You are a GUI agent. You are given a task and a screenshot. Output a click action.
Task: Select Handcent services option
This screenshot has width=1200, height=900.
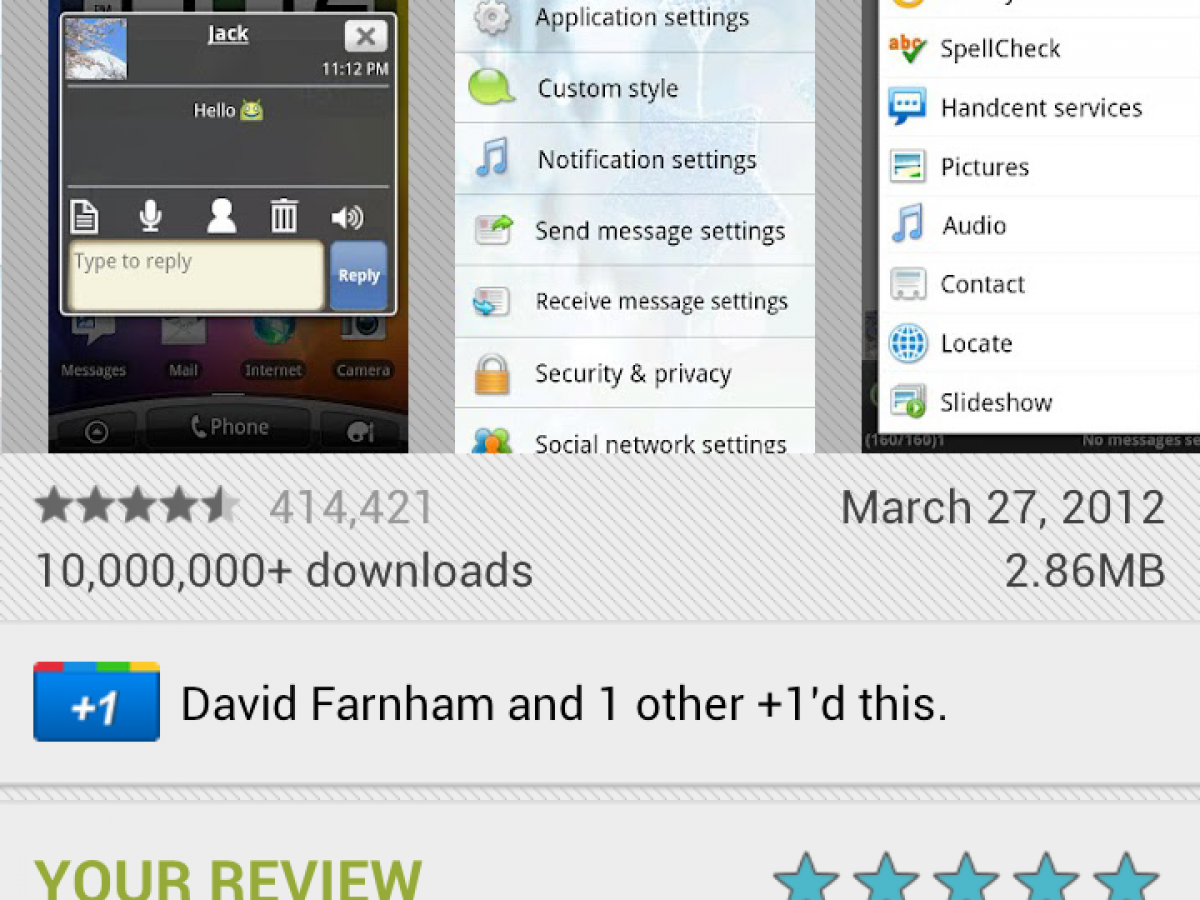tap(1039, 108)
